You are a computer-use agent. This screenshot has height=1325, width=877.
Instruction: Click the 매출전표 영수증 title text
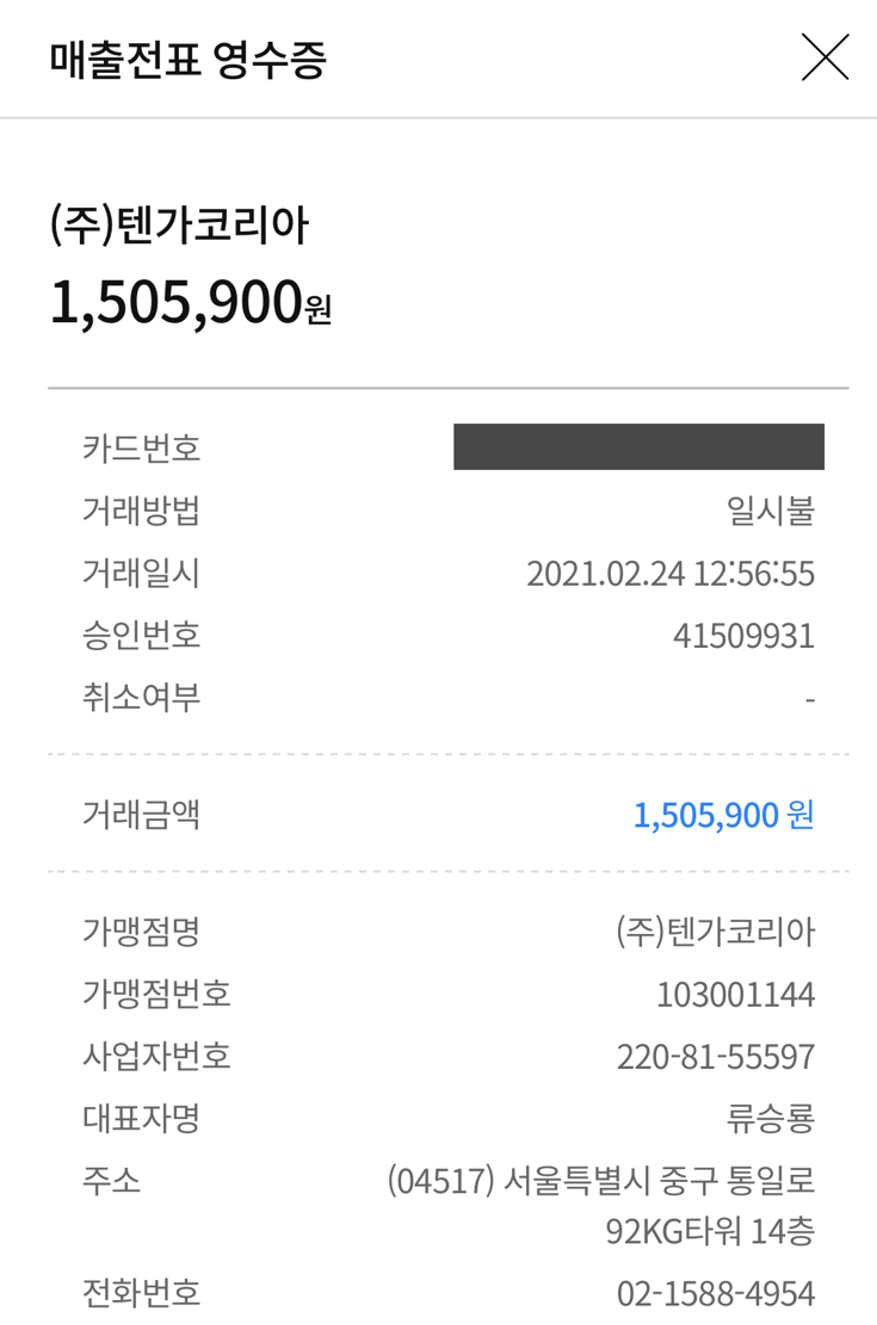188,61
